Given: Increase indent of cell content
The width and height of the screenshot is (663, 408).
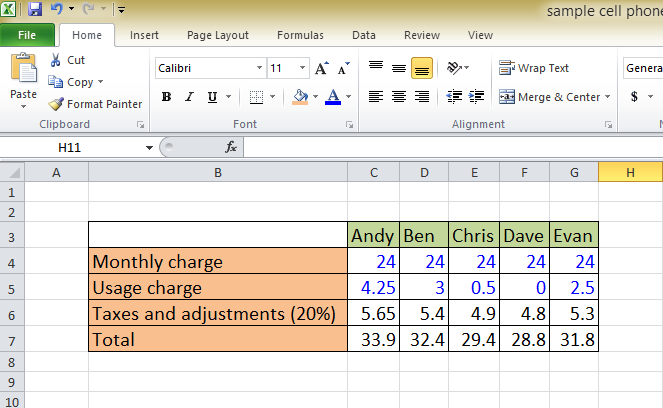Looking at the screenshot, I should pyautogui.click(x=477, y=97).
